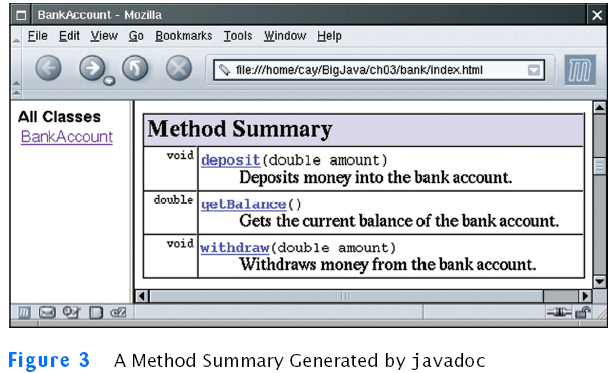
Task: Click the Mozilla M throbber logo
Action: pos(580,70)
